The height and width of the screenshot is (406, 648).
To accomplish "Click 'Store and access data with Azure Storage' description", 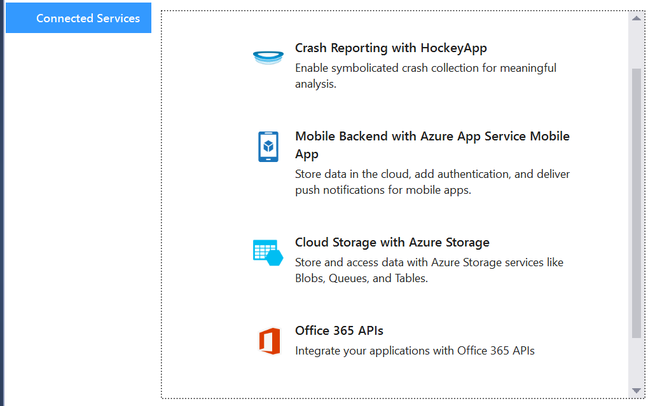I will [429, 270].
